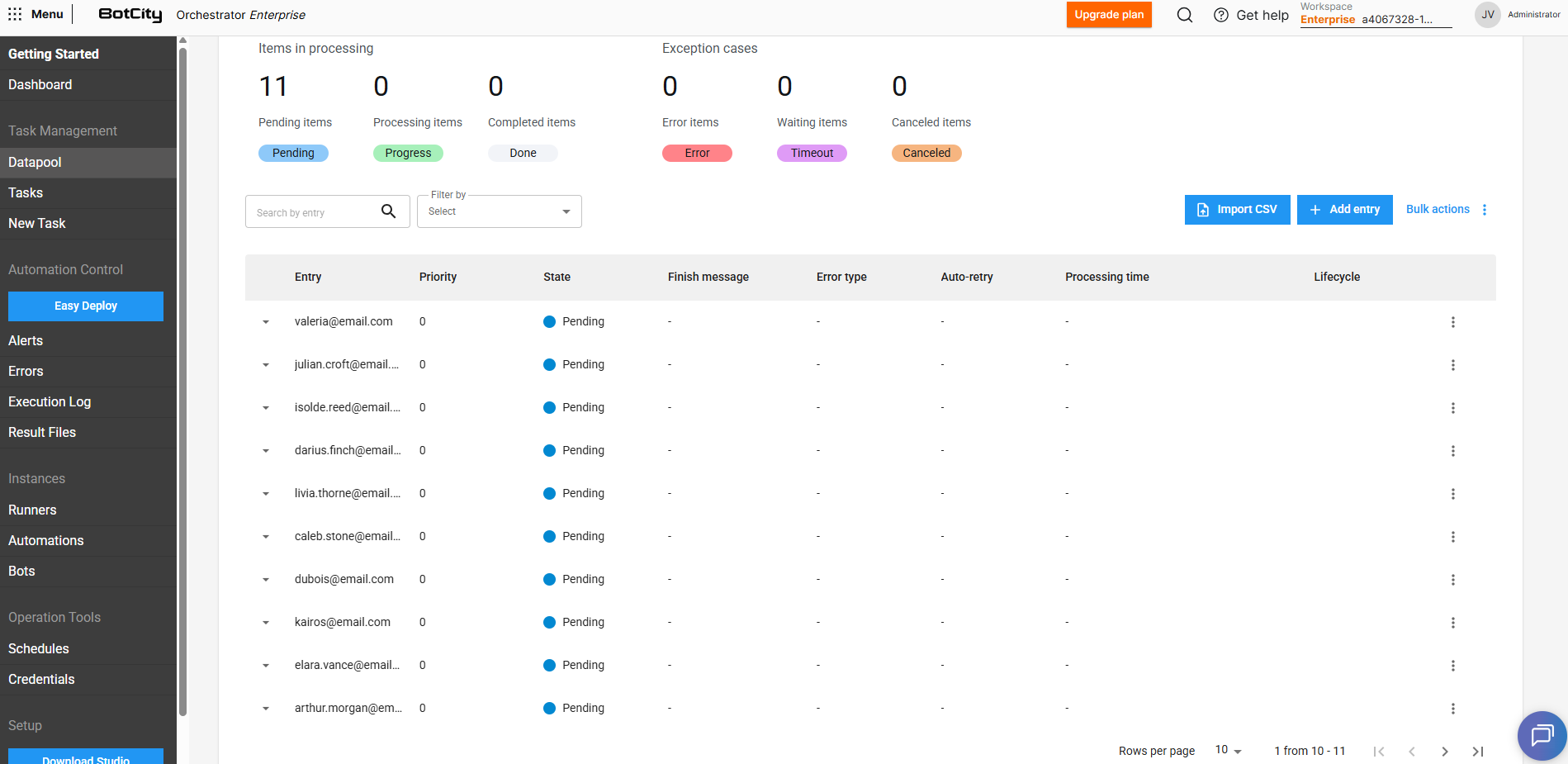Screen dimensions: 1568x764
Task: Navigate to Execution Log in sidebar
Action: click(x=50, y=401)
